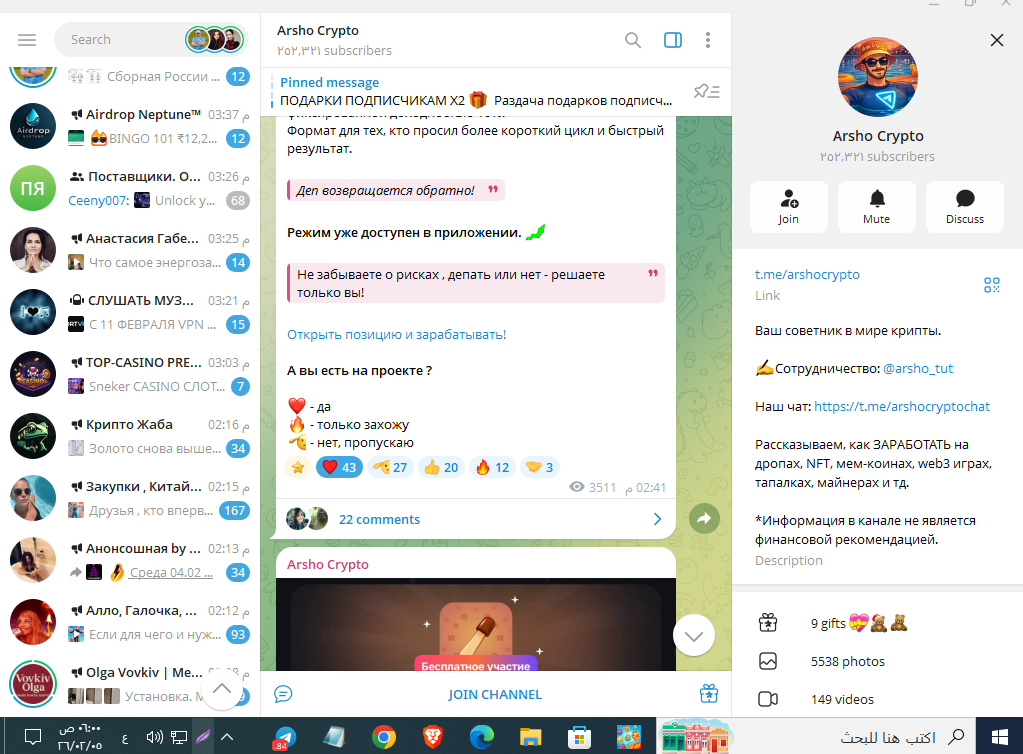
Task: Show the channel QR code
Action: pos(992,285)
